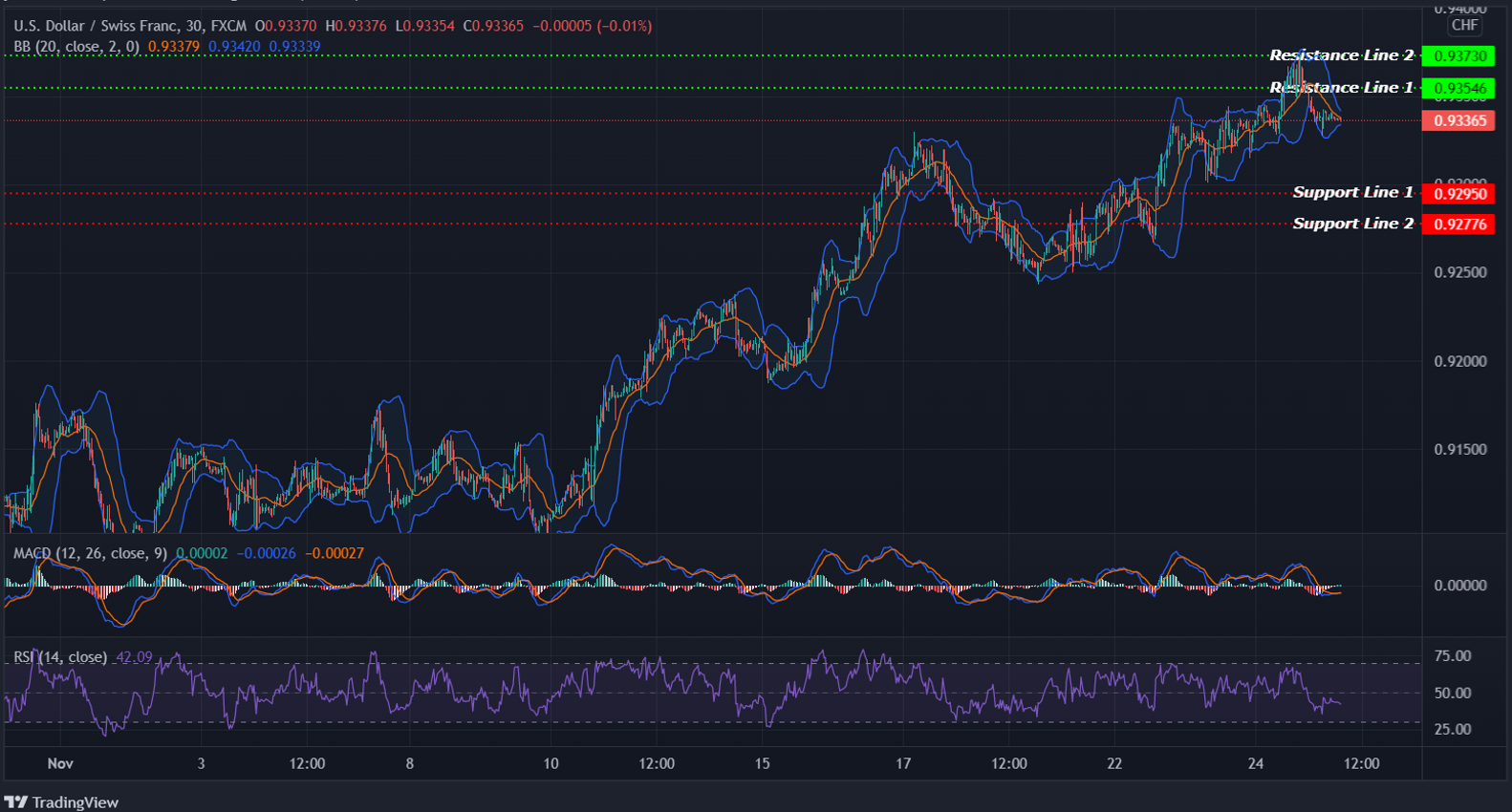The height and width of the screenshot is (812, 1512).
Task: Click the Resistance Line 2 label
Action: click(1341, 55)
